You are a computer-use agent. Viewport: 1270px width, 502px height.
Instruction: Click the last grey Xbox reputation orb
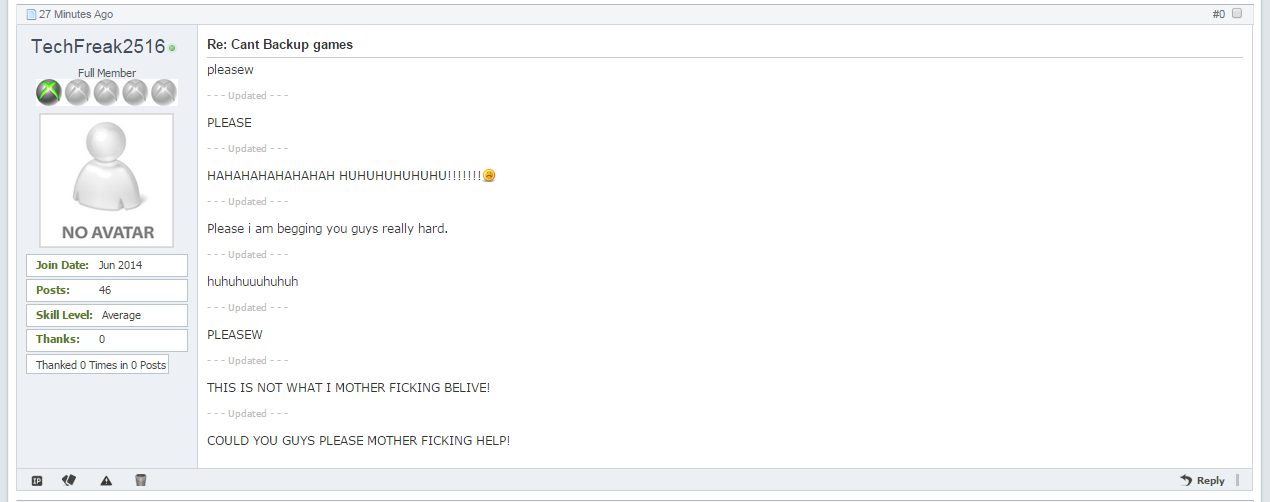(x=164, y=93)
